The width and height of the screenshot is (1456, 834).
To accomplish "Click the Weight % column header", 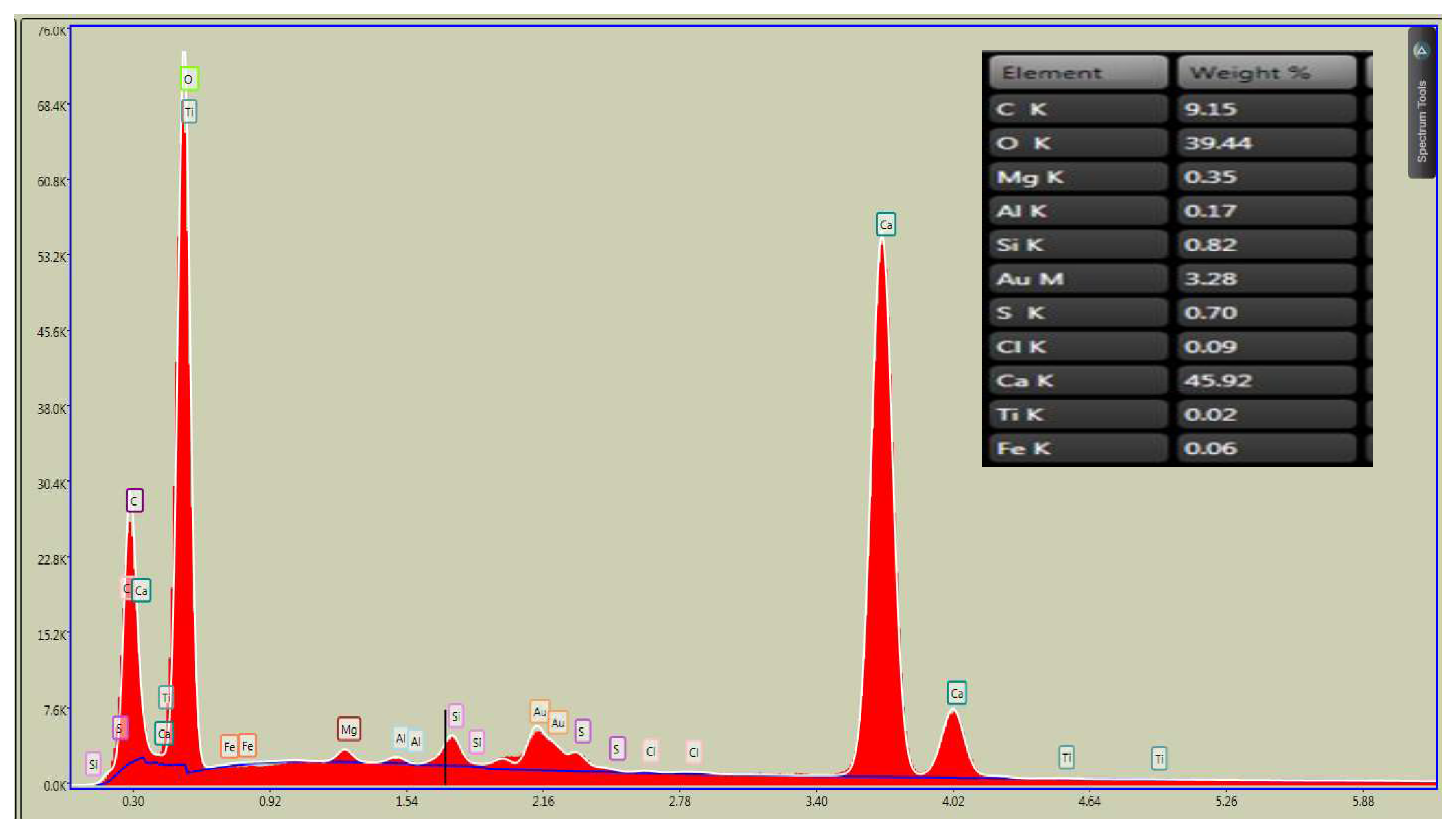I will [1266, 73].
